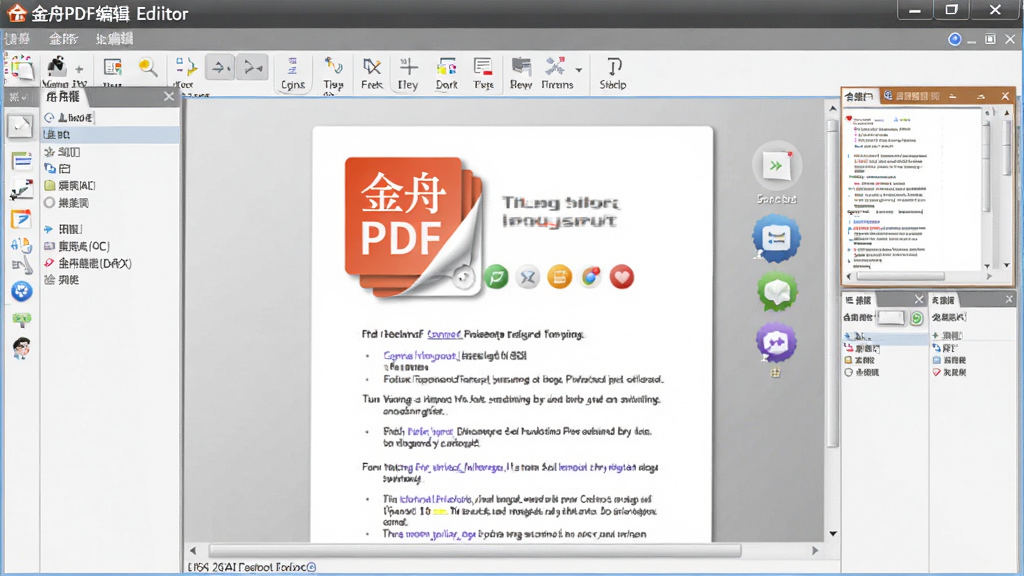The width and height of the screenshot is (1024, 576).
Task: Click the blue paw circle sidebar icon
Action: pos(22,291)
